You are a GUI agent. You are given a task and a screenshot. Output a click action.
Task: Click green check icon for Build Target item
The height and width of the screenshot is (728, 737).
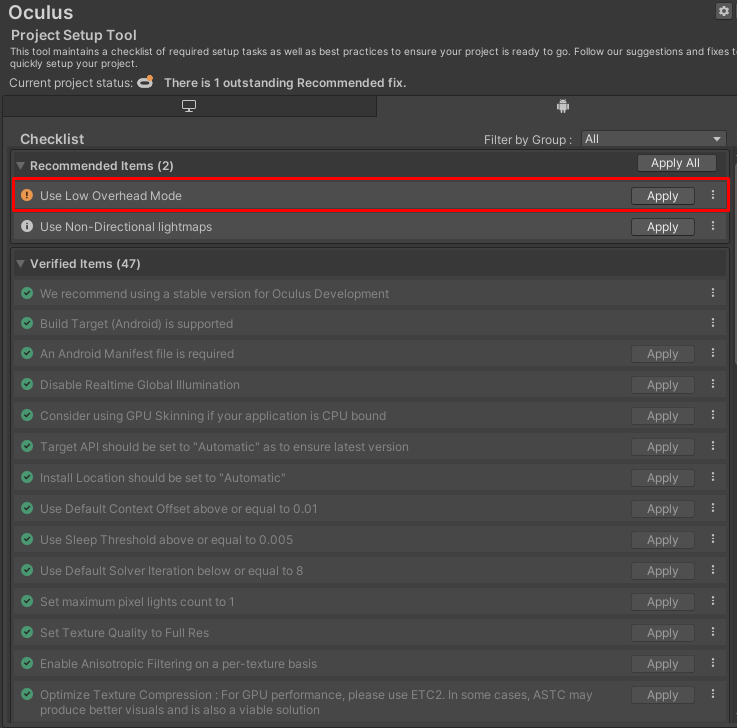tap(27, 324)
